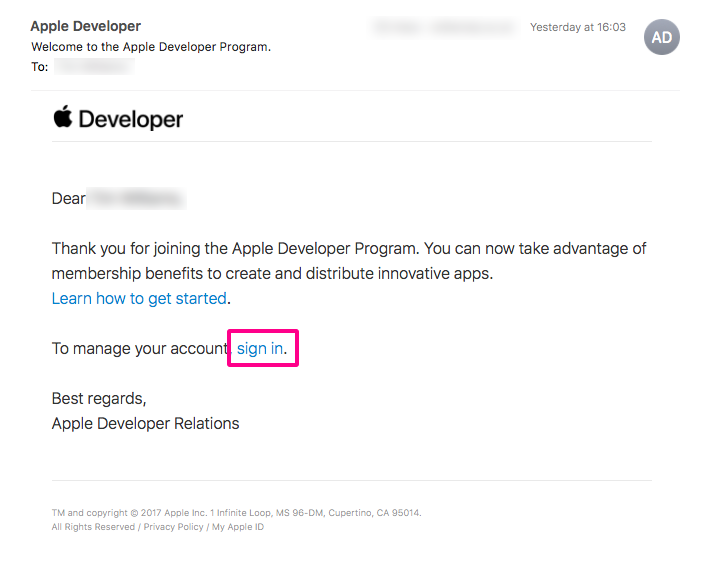Open the 'Learn how to get started' link
The image size is (708, 568).
(x=139, y=298)
